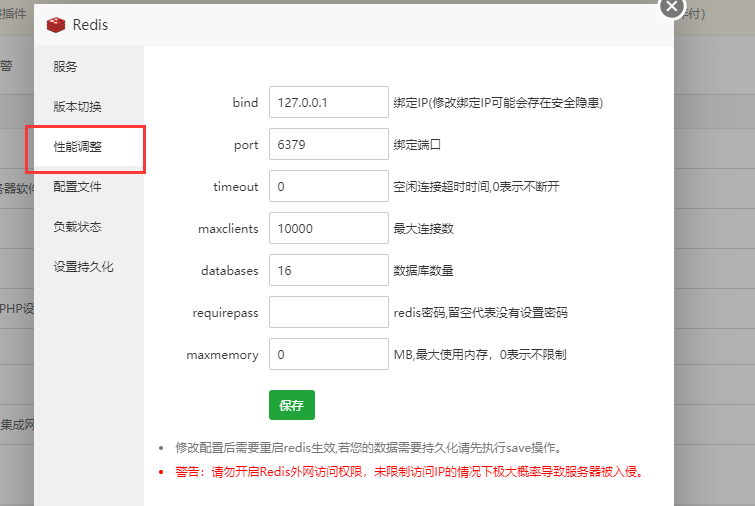Edit the maxclients field showing 10000
Screen dimensions: 755x506
[329, 228]
